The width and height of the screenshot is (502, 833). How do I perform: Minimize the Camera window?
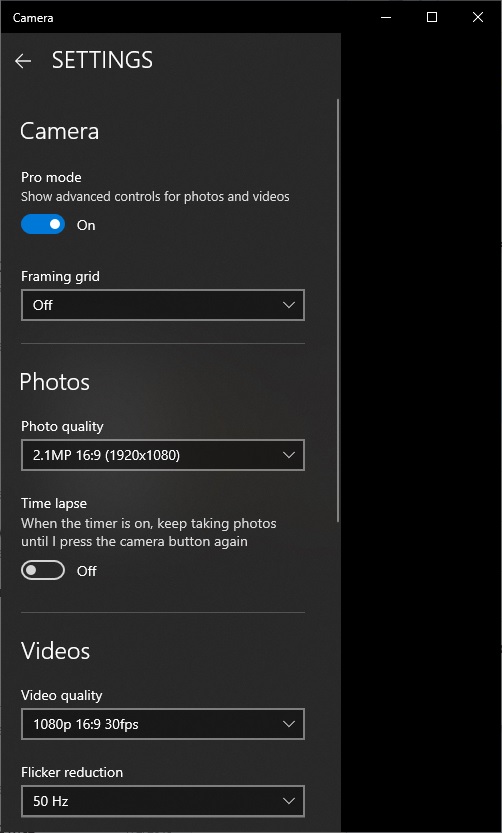[386, 17]
